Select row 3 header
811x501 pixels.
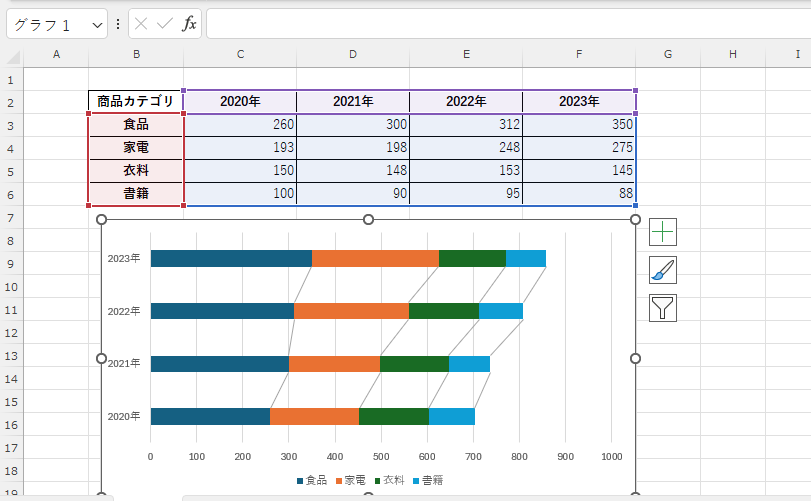click(11, 125)
